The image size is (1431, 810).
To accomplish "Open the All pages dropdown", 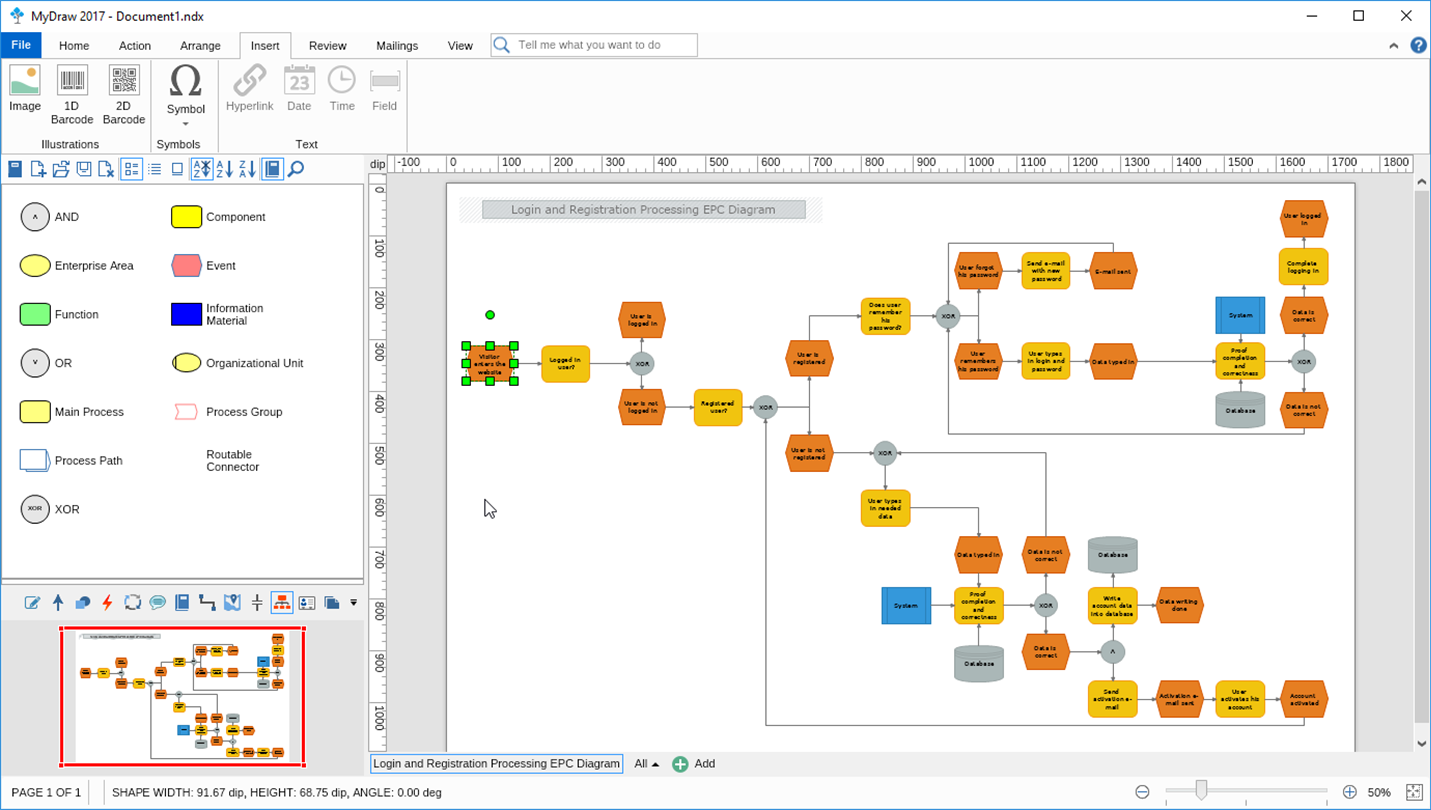I will pyautogui.click(x=646, y=764).
